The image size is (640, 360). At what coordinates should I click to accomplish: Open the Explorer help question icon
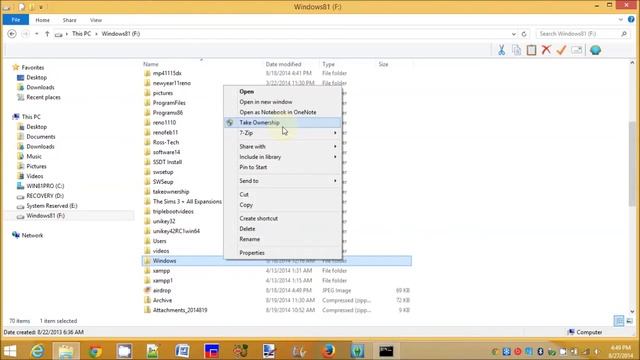631,19
